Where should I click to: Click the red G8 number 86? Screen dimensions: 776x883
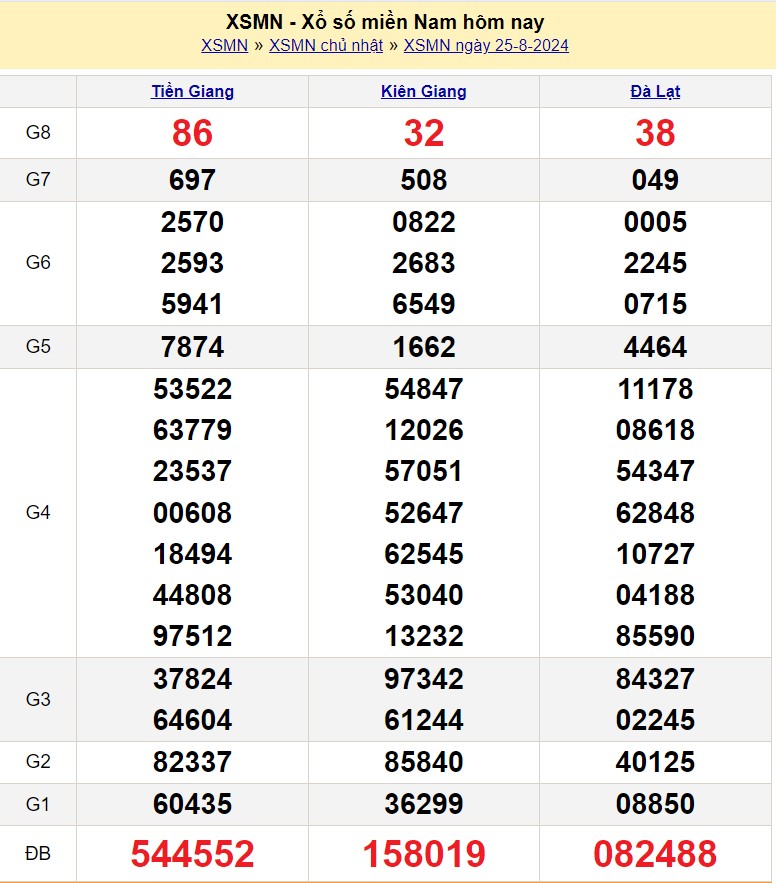click(x=192, y=132)
